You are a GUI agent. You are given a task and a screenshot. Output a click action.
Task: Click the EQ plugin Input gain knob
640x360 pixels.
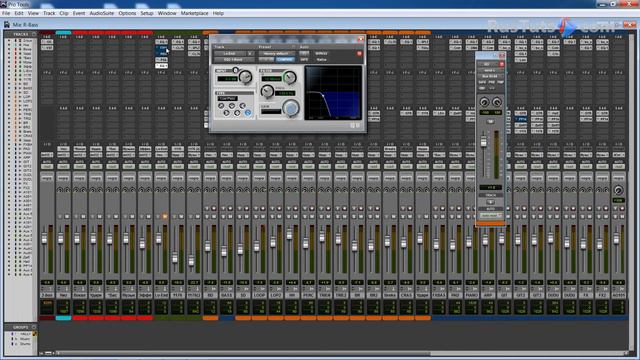coord(245,77)
